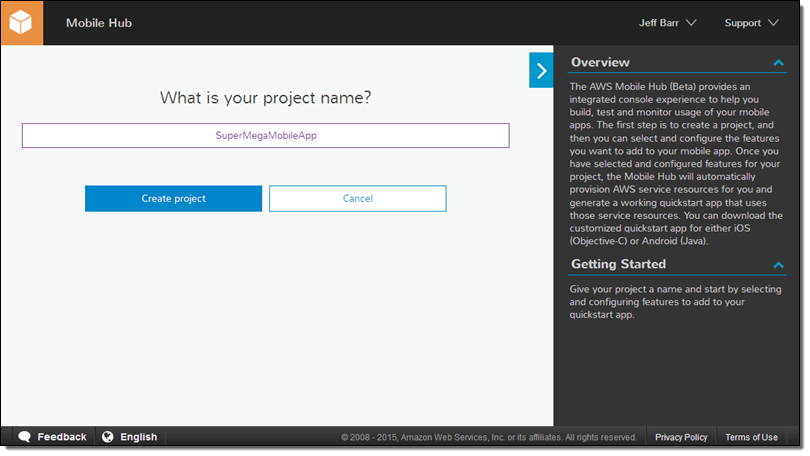This screenshot has width=810, height=456.
Task: Click the Getting Started heading text
Action: pos(618,265)
